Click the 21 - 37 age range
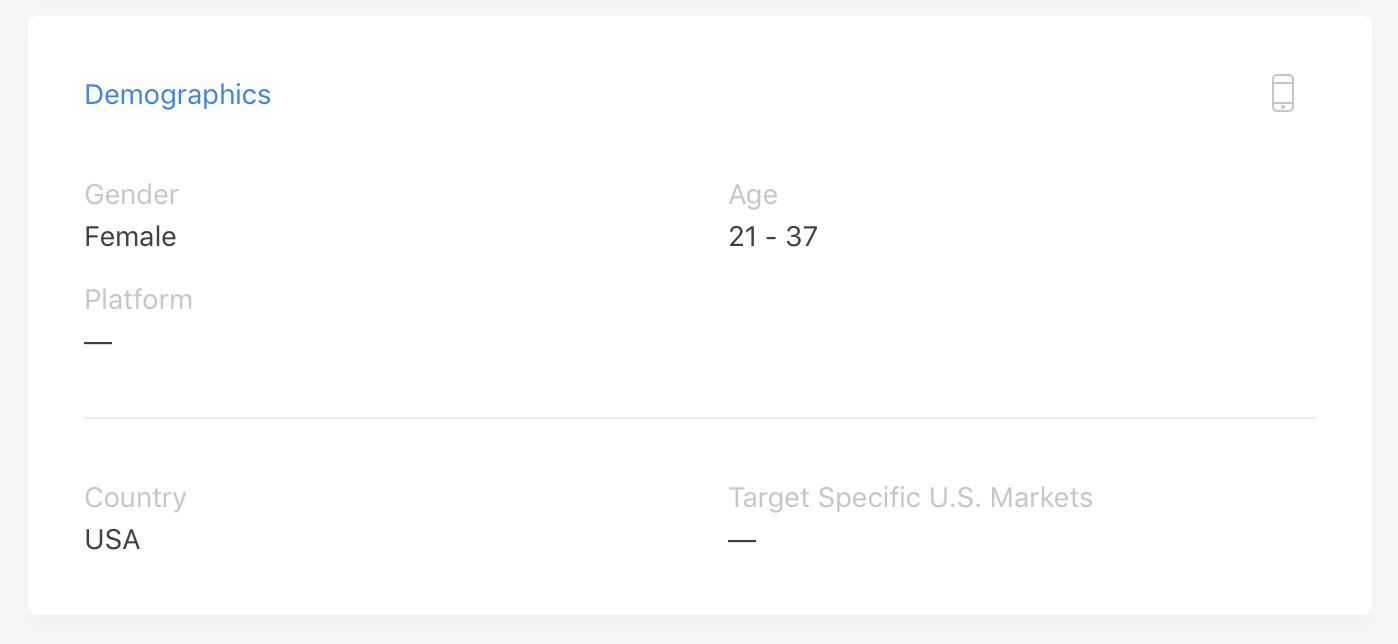 coord(774,237)
